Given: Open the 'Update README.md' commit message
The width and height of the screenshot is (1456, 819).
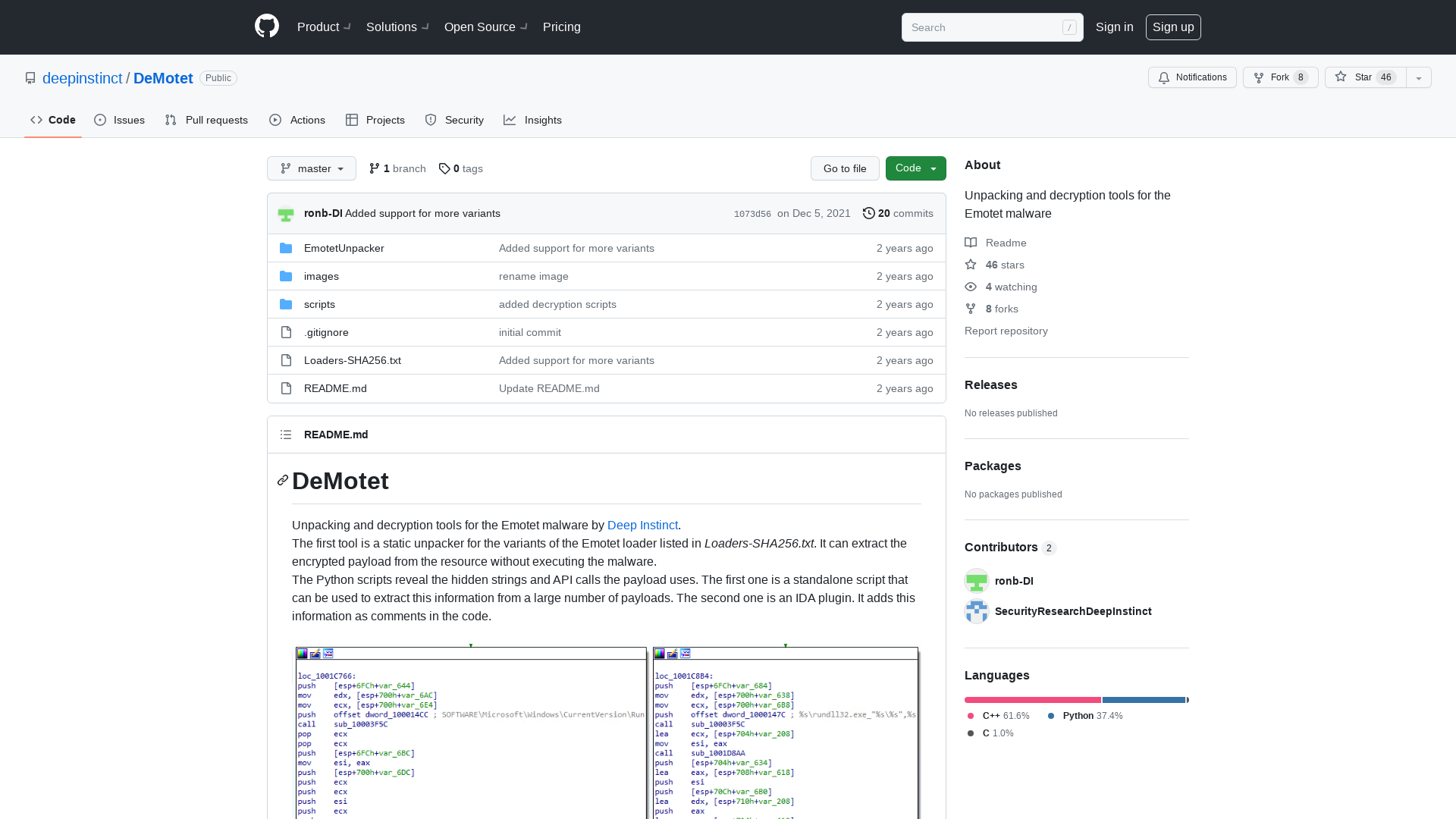Looking at the screenshot, I should pos(549,389).
